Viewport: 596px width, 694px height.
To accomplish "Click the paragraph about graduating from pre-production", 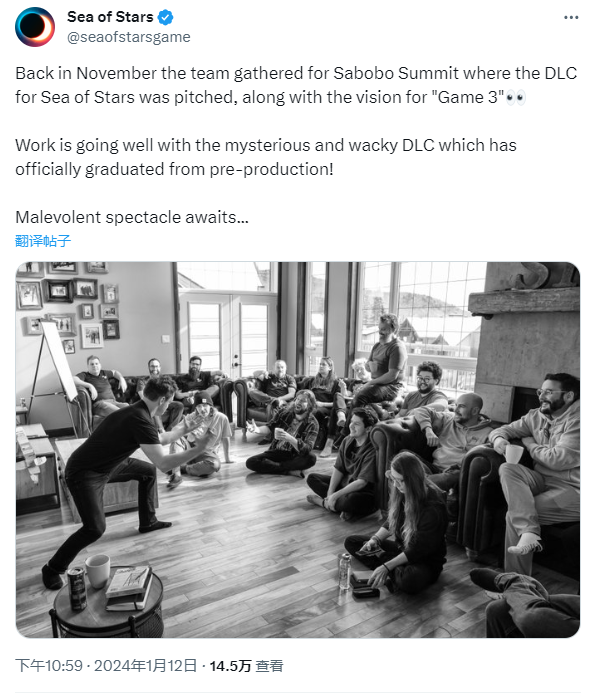I will click(265, 157).
